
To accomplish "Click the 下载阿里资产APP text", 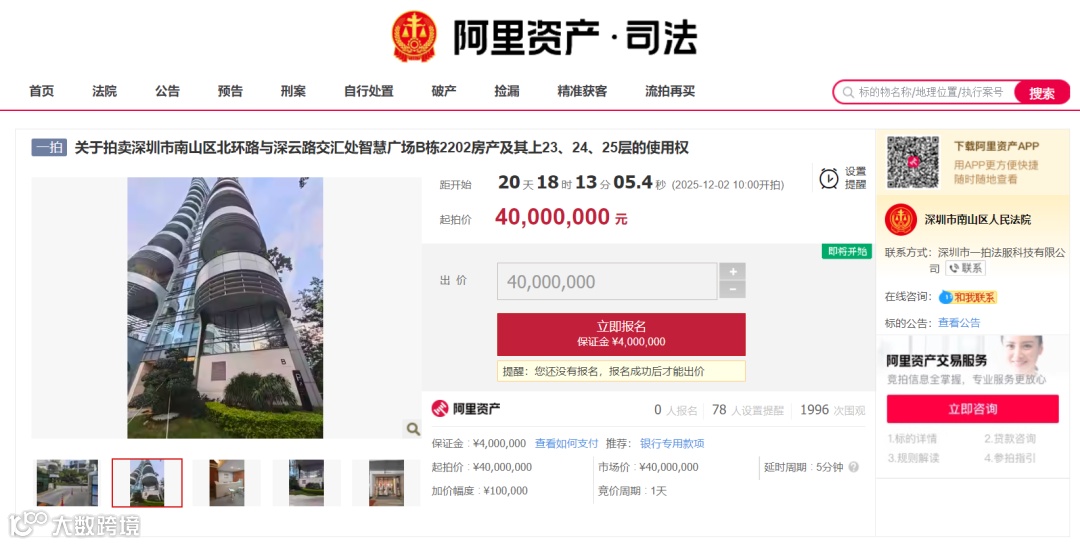I will [x=996, y=146].
